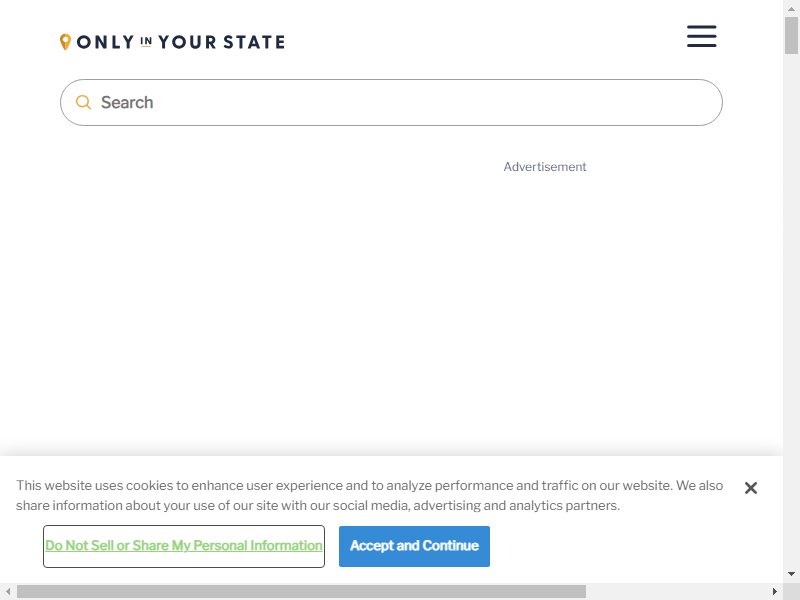This screenshot has width=800, height=600.
Task: Click the vertical scrollbar thumb
Action: click(791, 35)
